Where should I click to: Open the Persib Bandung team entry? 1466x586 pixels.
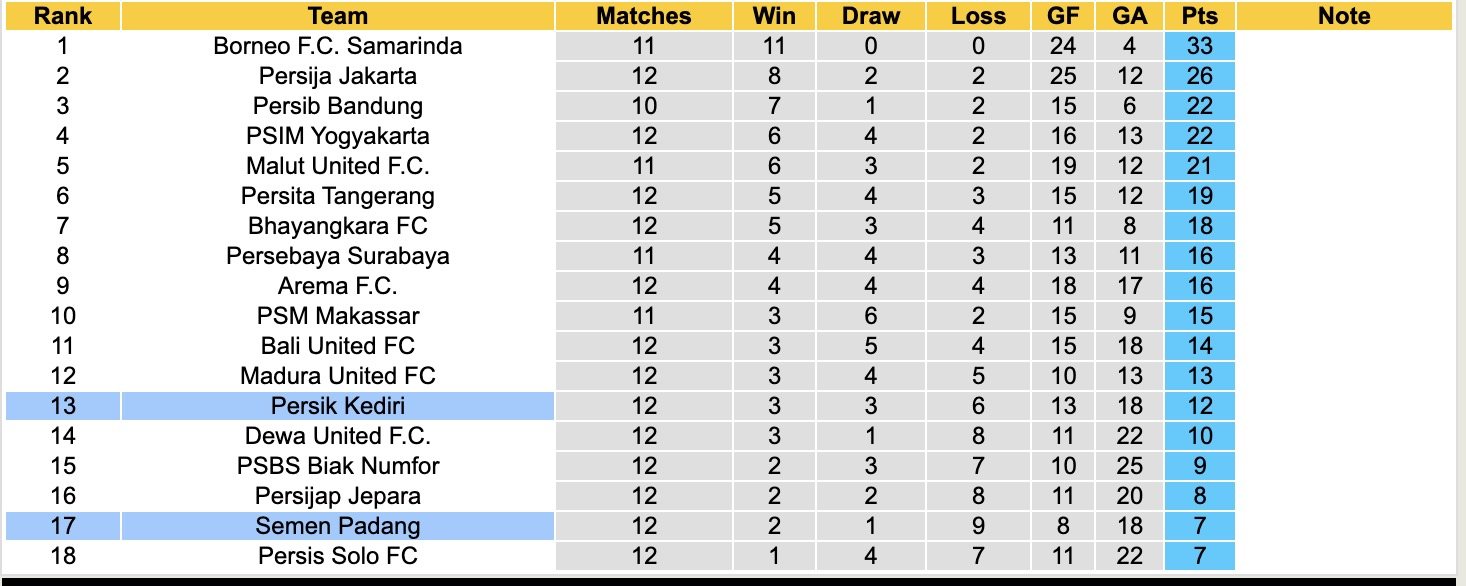[338, 106]
